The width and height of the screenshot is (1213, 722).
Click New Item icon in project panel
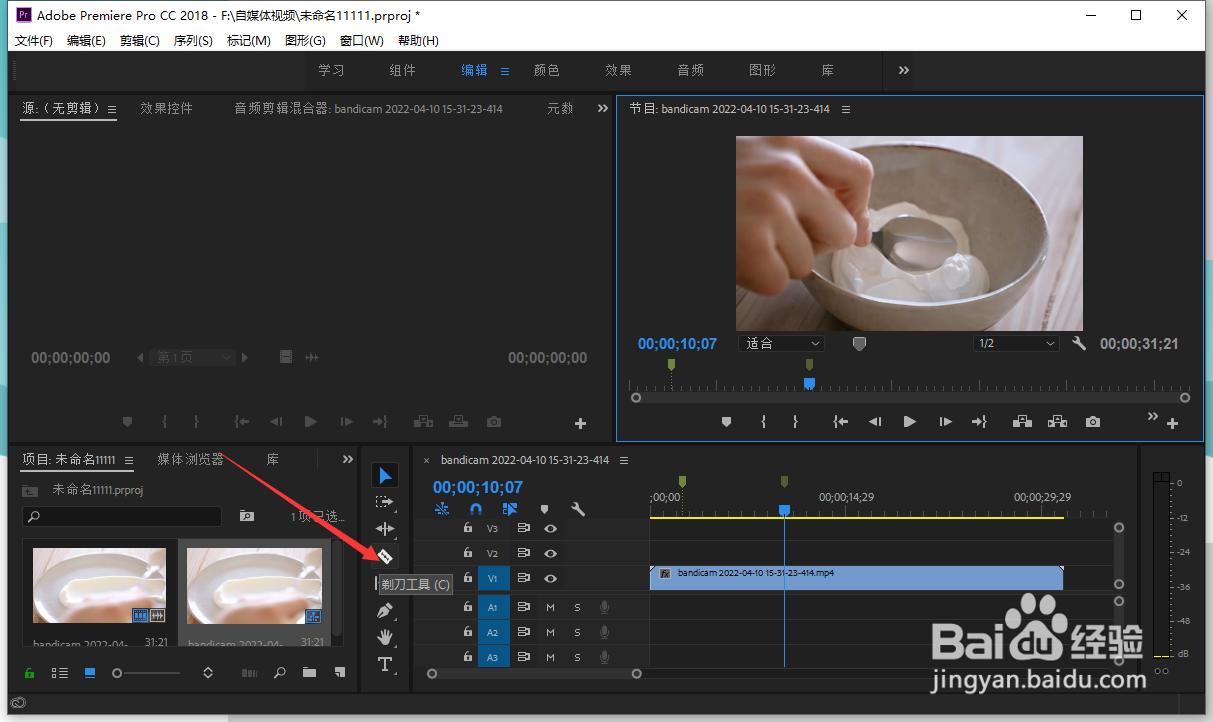click(340, 673)
